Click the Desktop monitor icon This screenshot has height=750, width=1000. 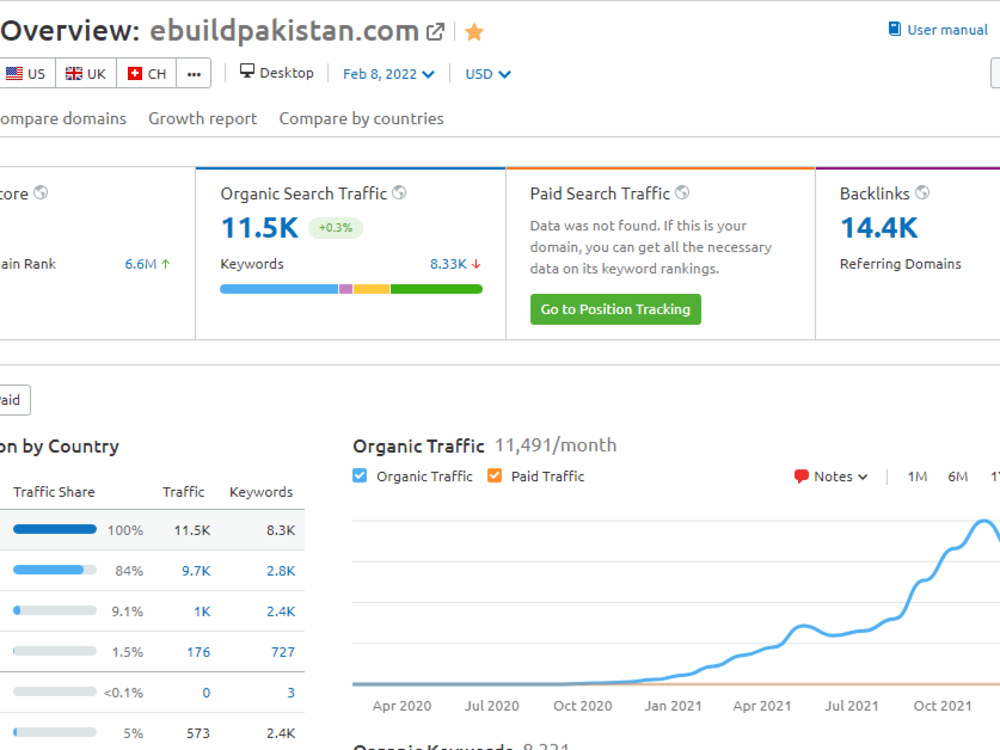click(247, 71)
